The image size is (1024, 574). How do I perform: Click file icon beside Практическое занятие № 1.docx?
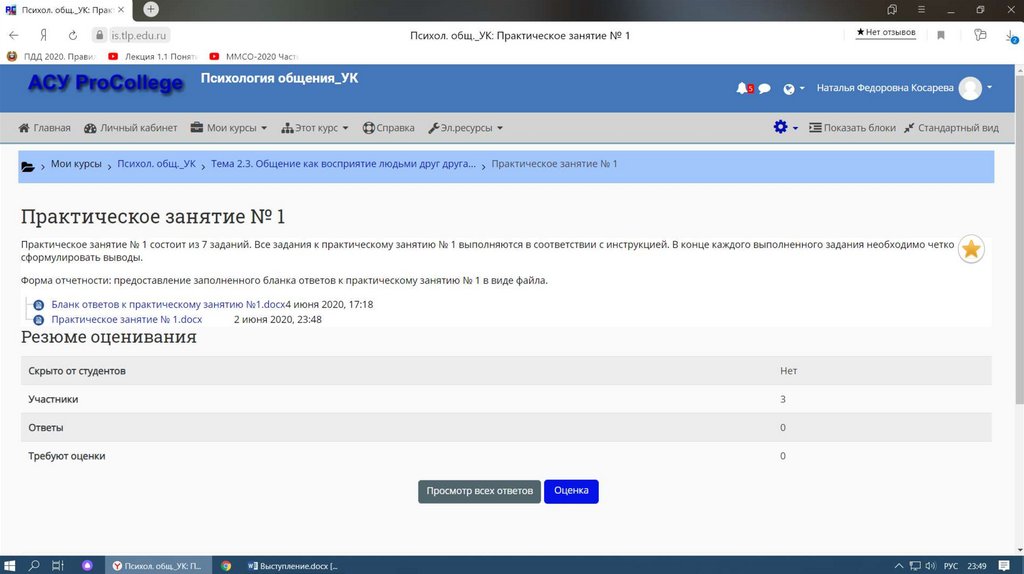click(39, 320)
